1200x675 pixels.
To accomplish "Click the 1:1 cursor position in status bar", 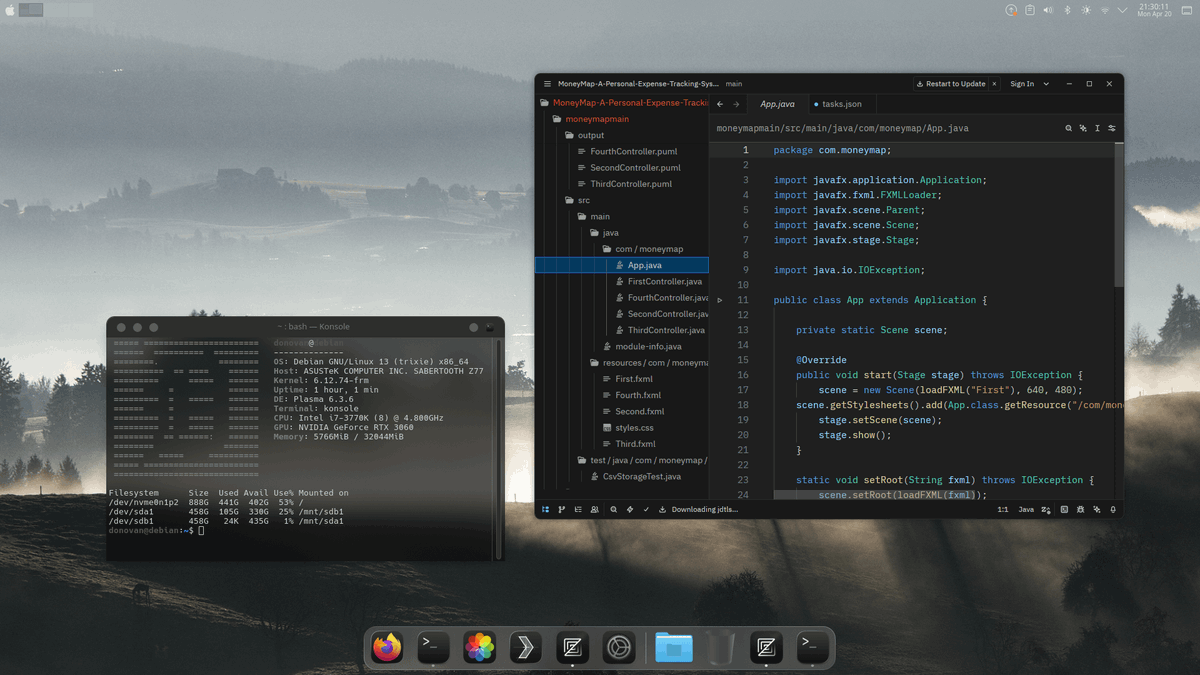I will click(x=1003, y=509).
